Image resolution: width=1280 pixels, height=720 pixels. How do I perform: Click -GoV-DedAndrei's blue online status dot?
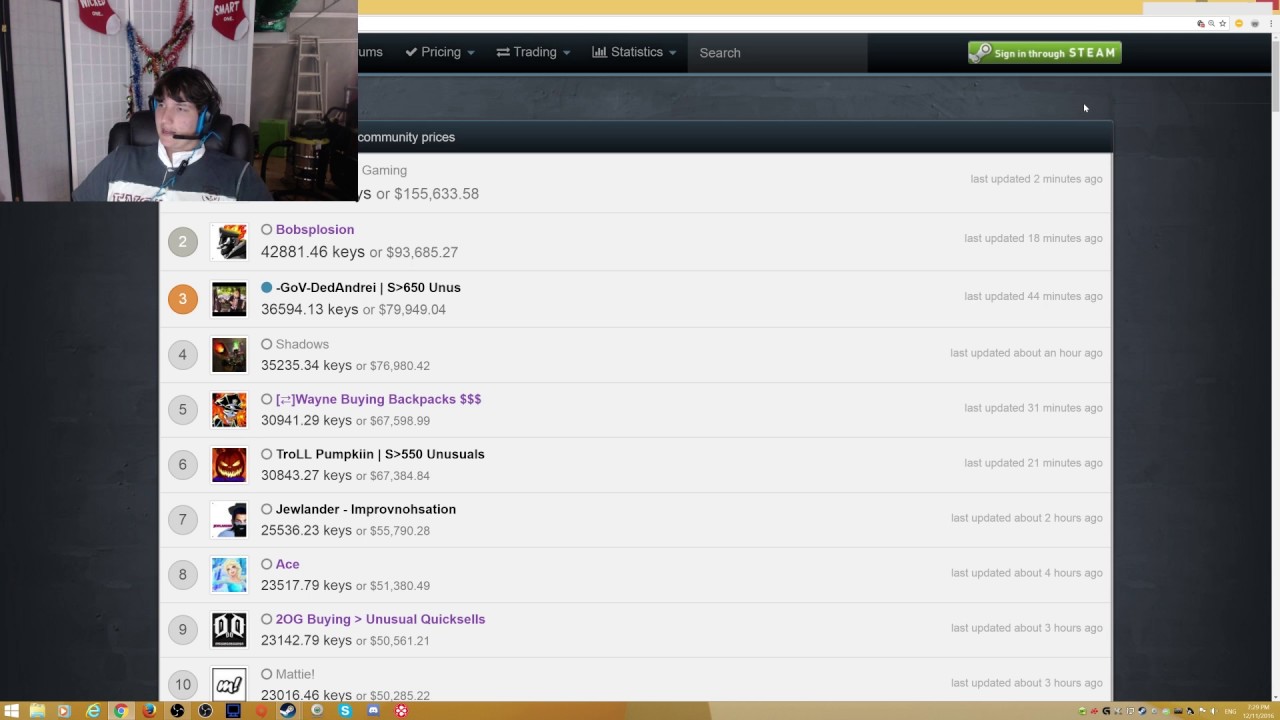coord(267,287)
